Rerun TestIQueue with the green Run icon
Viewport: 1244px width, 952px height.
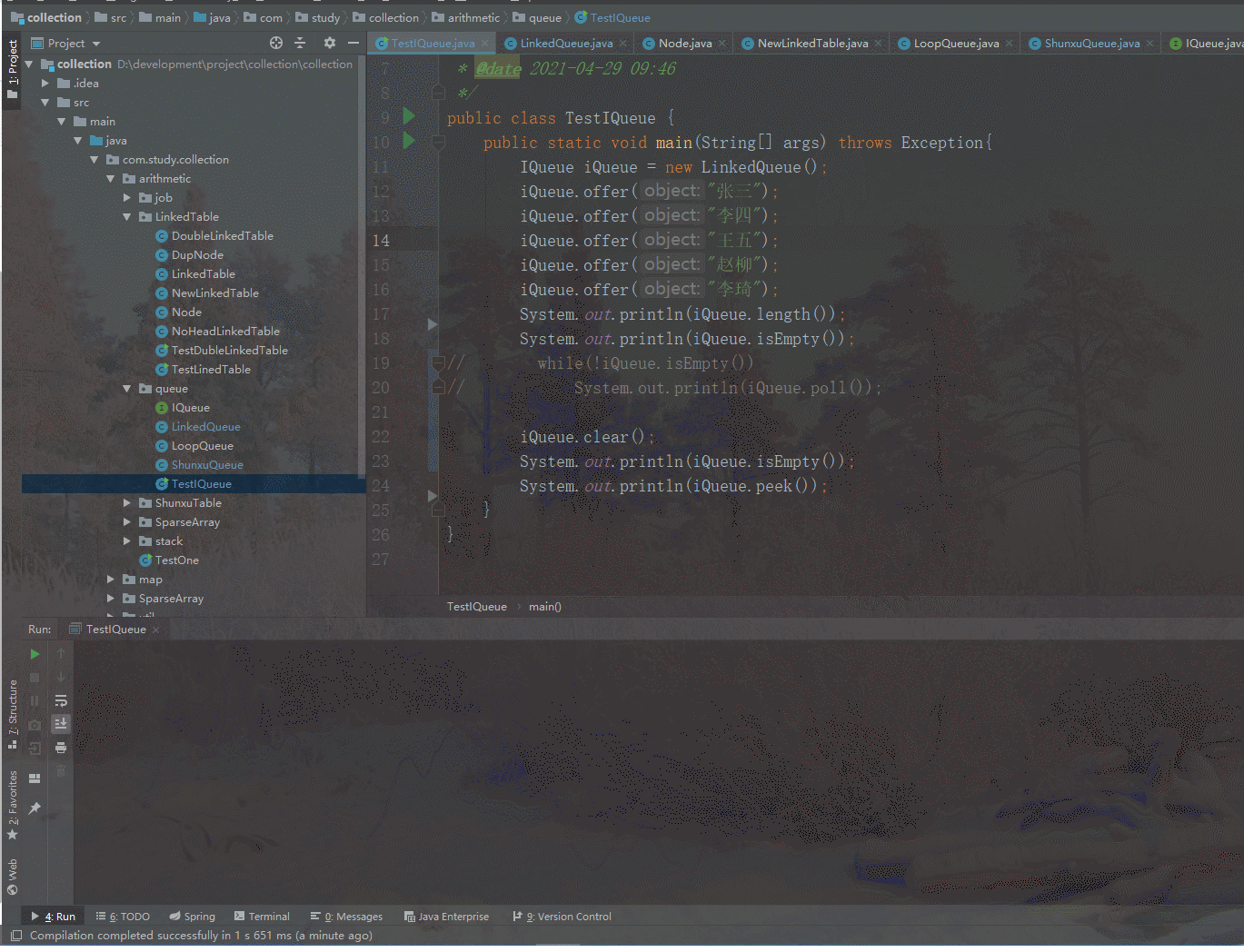point(35,654)
